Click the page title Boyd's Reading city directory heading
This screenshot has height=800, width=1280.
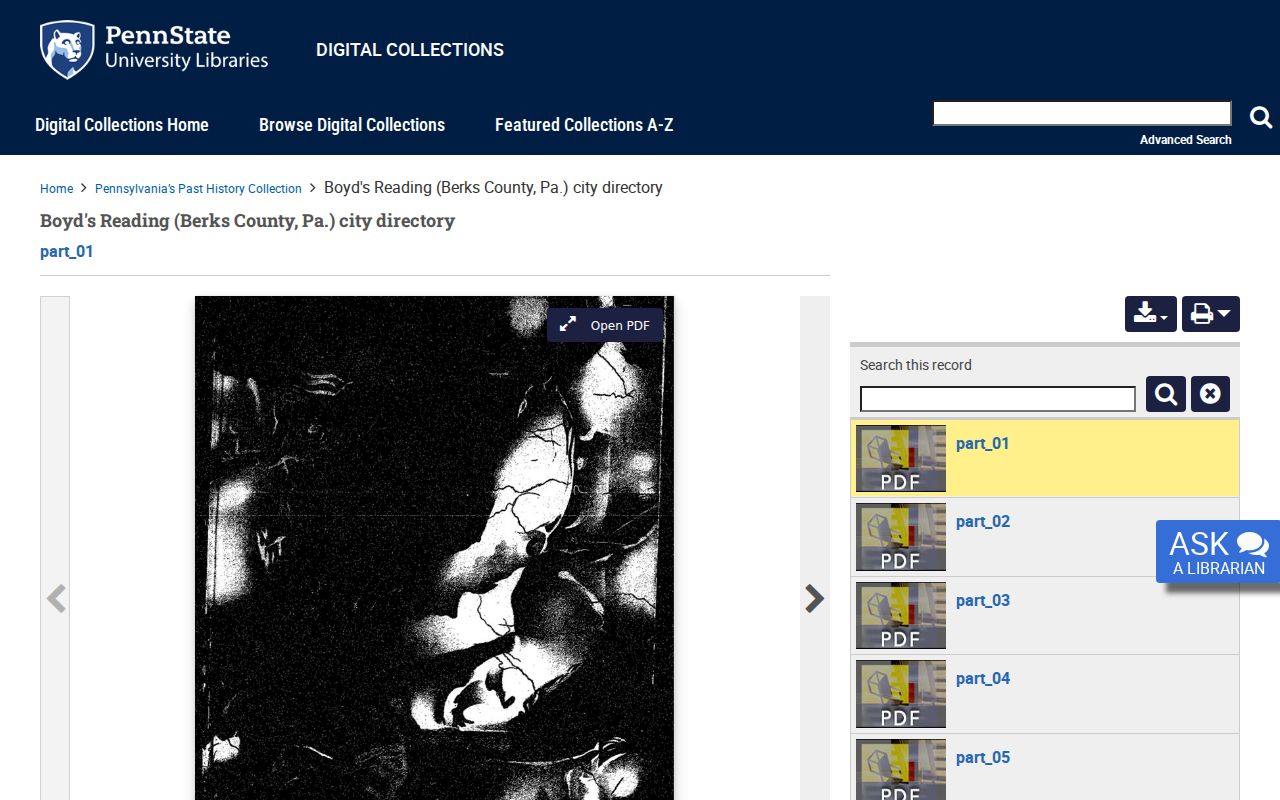coord(247,221)
